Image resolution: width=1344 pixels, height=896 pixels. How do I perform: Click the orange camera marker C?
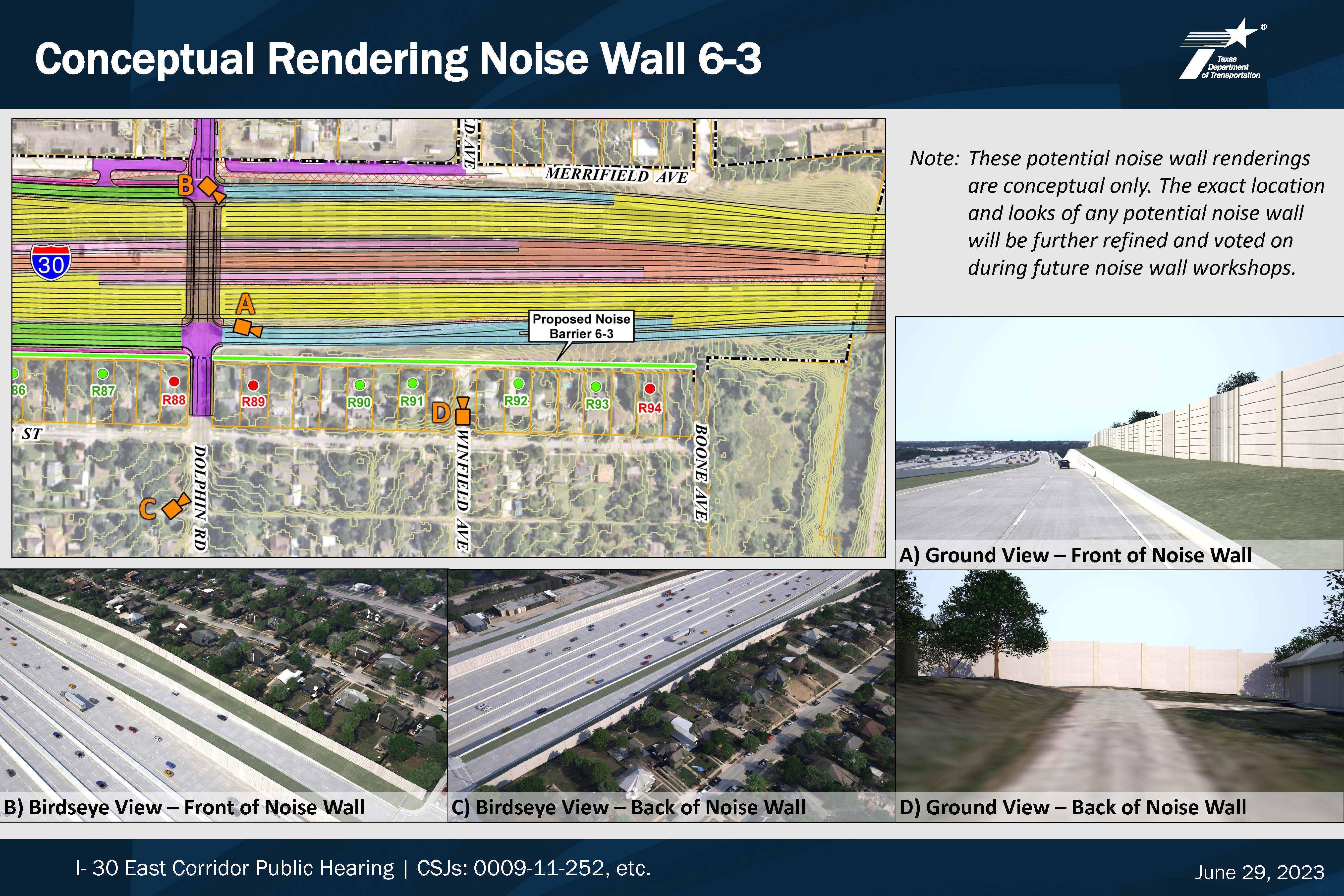point(176,506)
